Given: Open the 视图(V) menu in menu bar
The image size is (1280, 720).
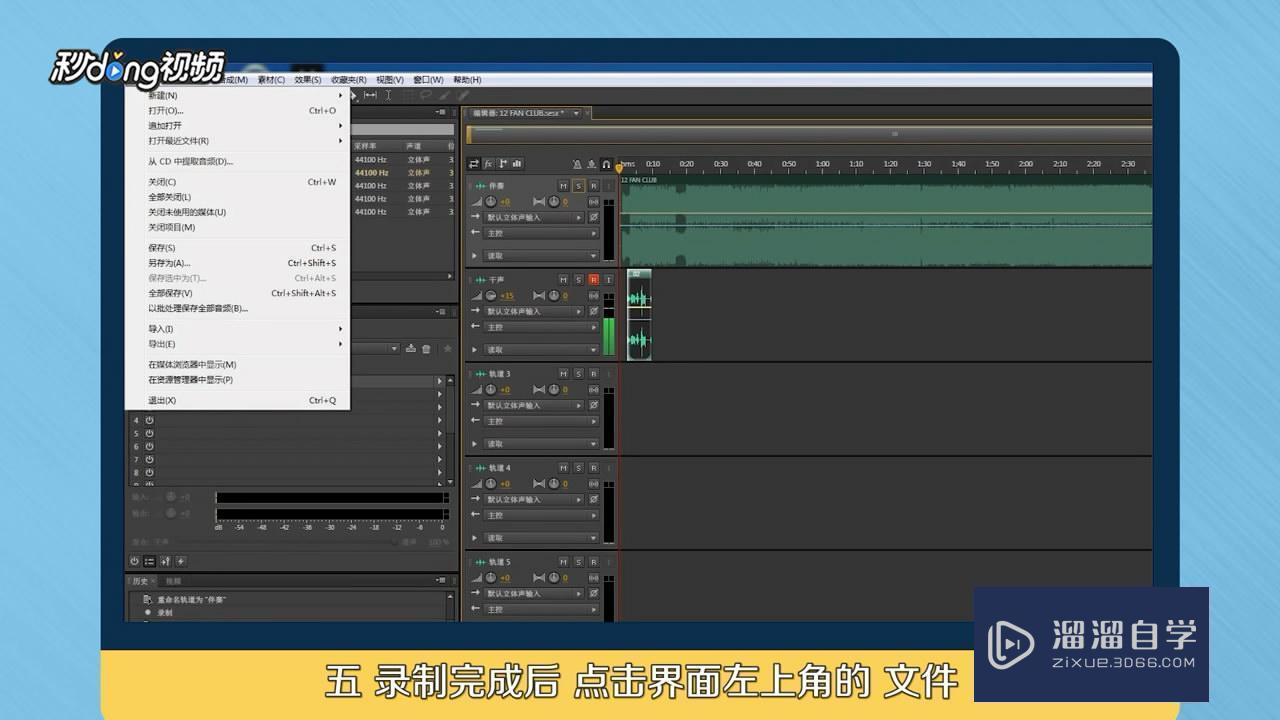Looking at the screenshot, I should tap(390, 80).
